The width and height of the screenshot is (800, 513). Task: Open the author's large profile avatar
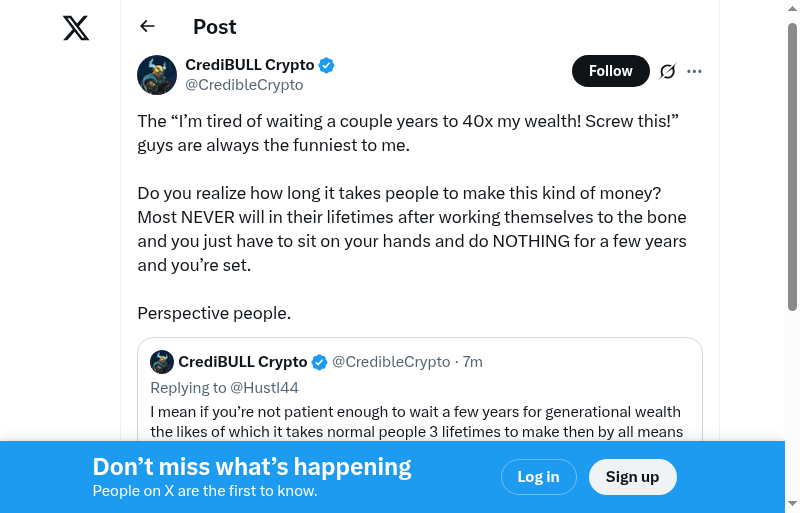click(157, 75)
